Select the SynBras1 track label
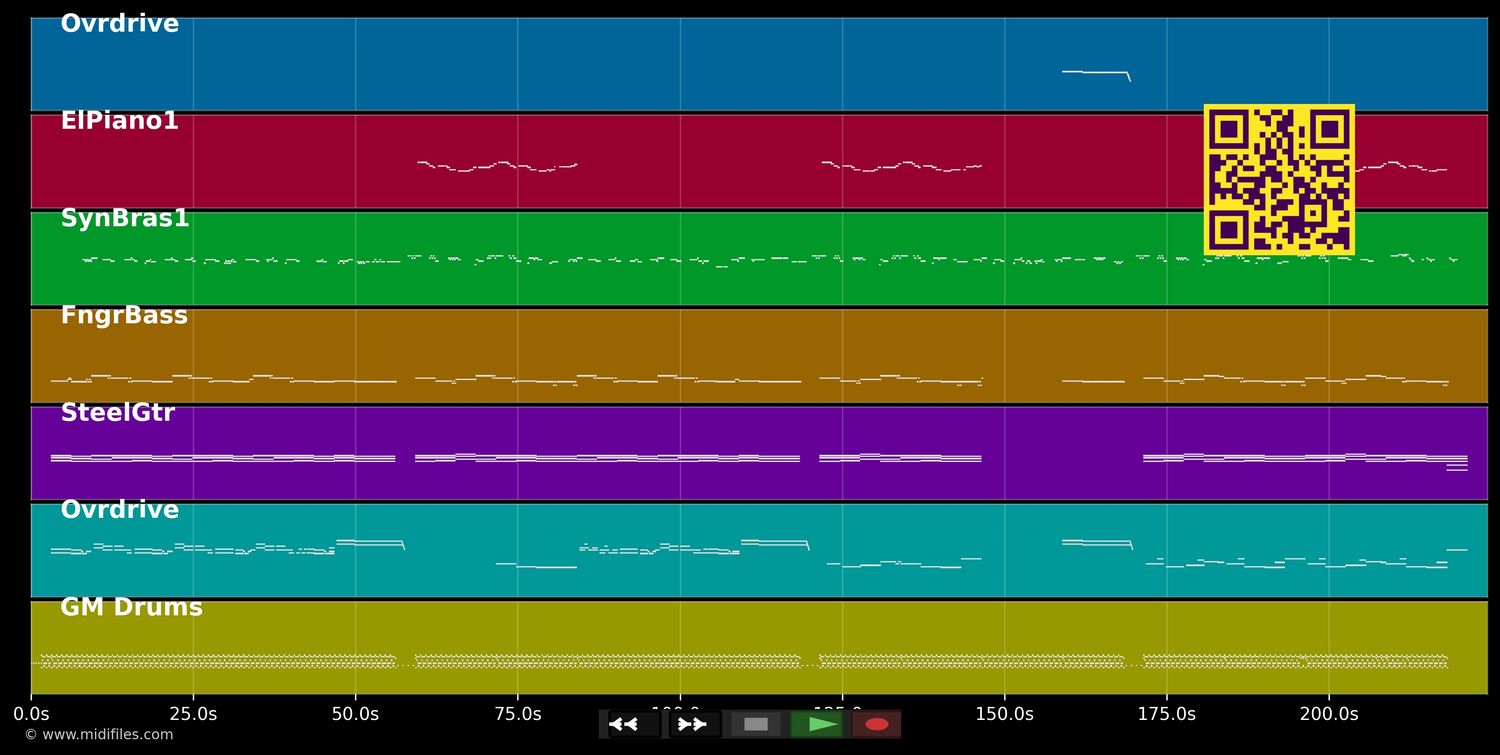This screenshot has height=755, width=1500. click(125, 219)
